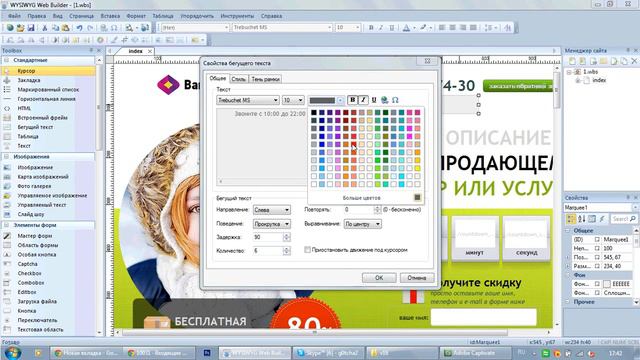The width and height of the screenshot is (640, 360).
Task: Click the Omega special character icon in main toolbar
Action: [x=114, y=28]
